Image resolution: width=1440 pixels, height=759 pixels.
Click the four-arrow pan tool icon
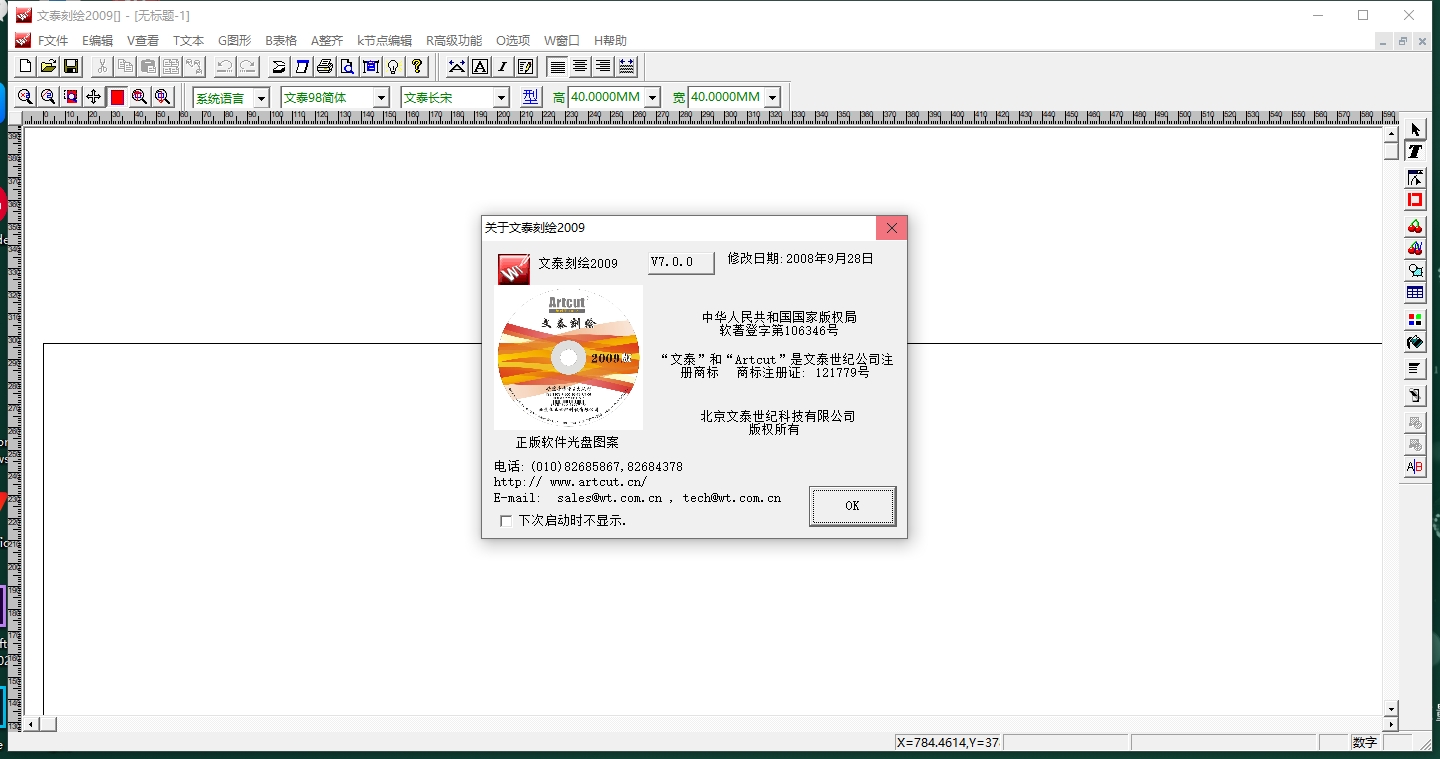coord(94,97)
